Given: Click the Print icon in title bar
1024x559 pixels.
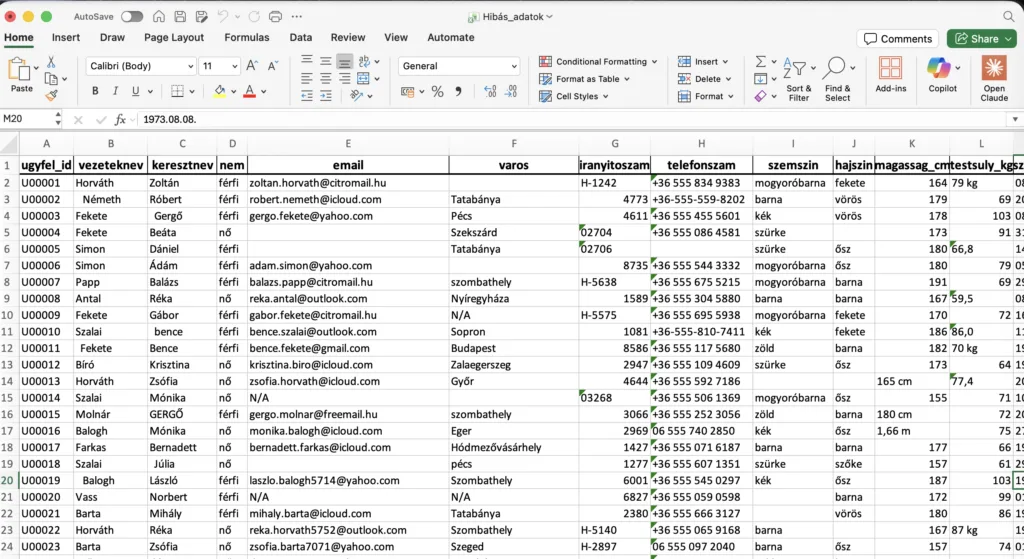Looking at the screenshot, I should tap(276, 17).
